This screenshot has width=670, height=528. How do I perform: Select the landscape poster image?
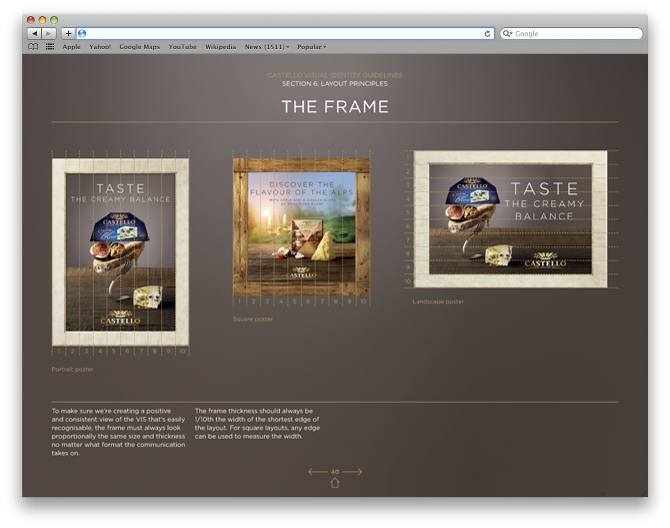(x=511, y=219)
